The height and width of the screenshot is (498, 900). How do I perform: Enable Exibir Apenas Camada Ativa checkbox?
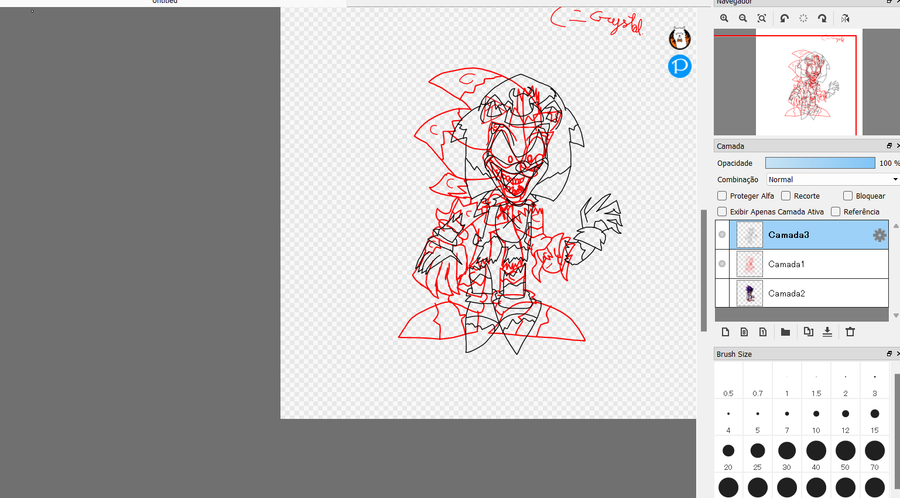click(x=722, y=212)
